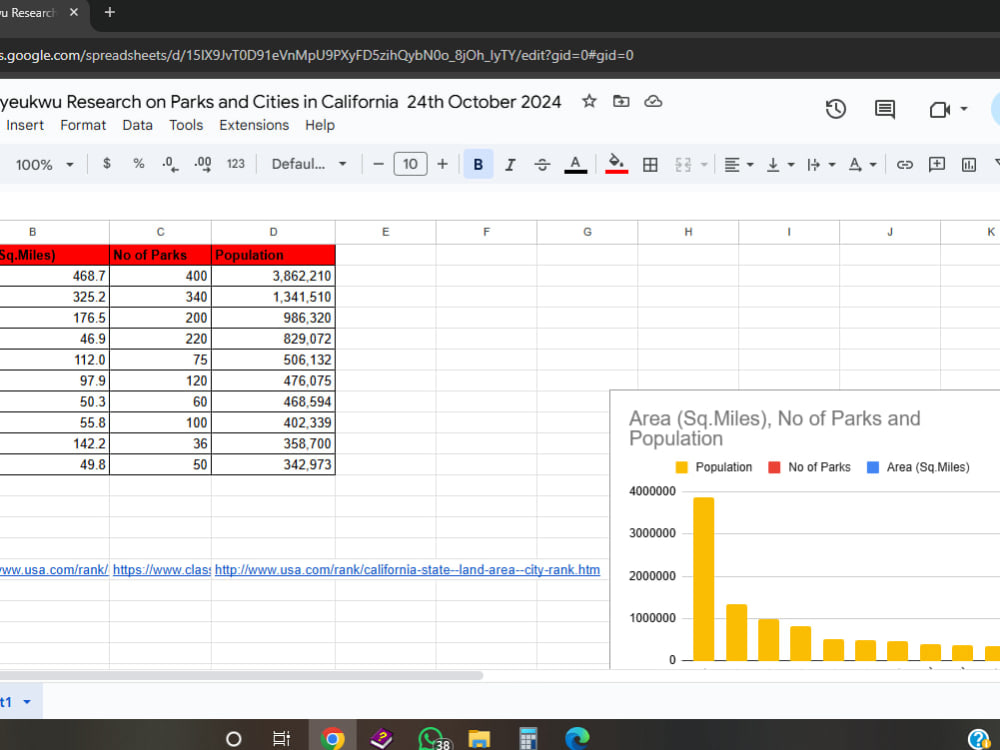Insert comment icon in toolbar

(x=936, y=165)
